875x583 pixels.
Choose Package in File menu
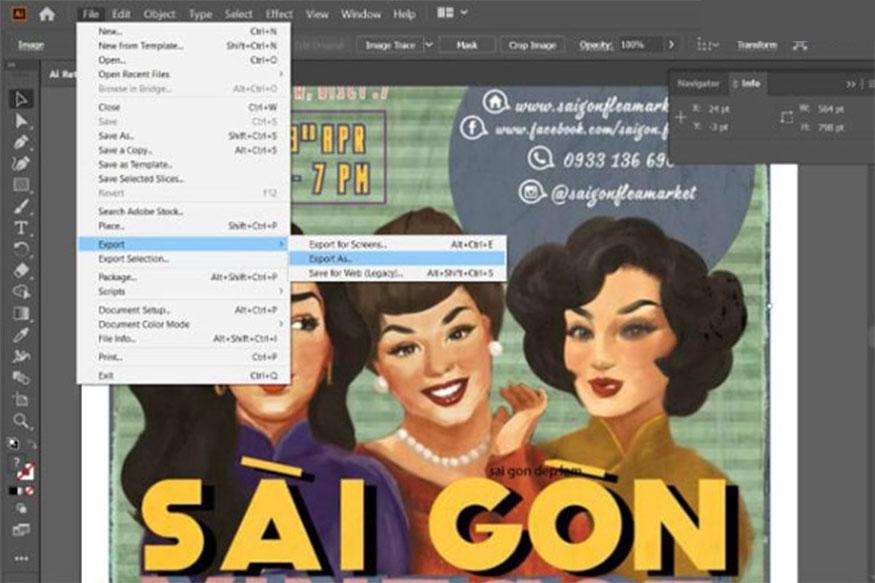tap(183, 277)
